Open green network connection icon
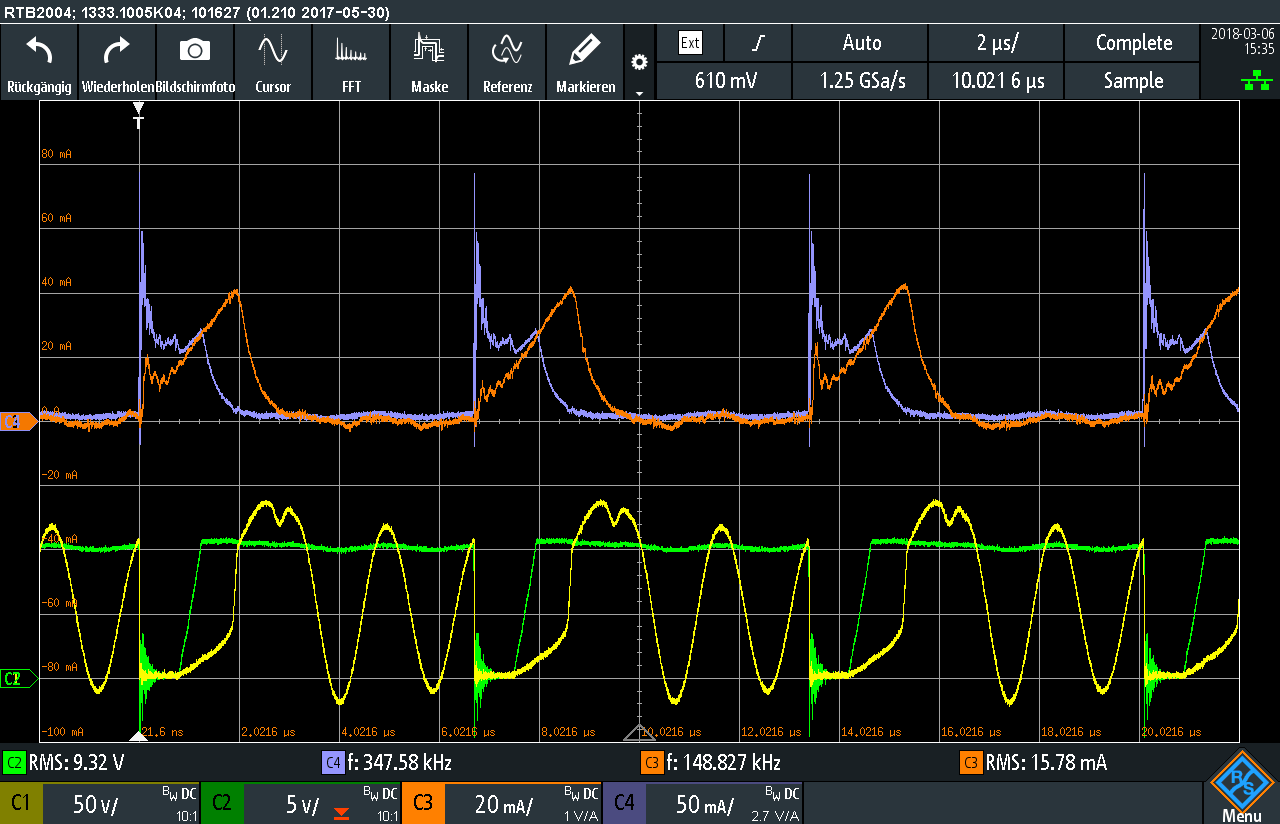Screen dimensions: 1280x824 [1257, 82]
